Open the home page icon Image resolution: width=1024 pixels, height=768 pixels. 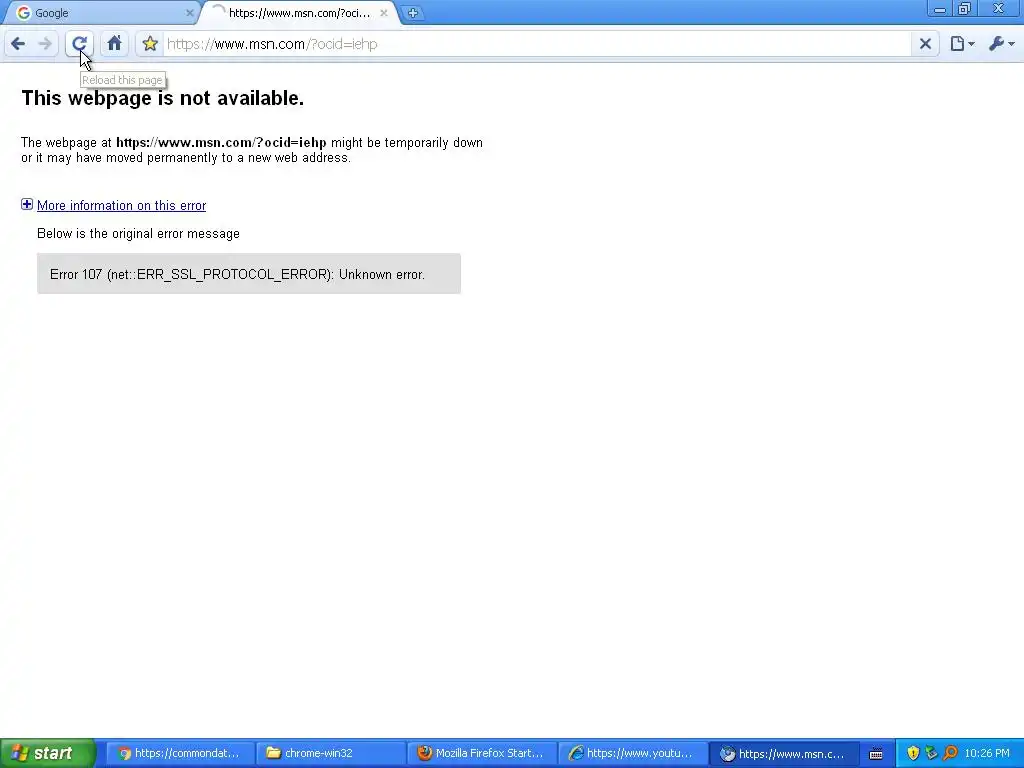pyautogui.click(x=114, y=44)
